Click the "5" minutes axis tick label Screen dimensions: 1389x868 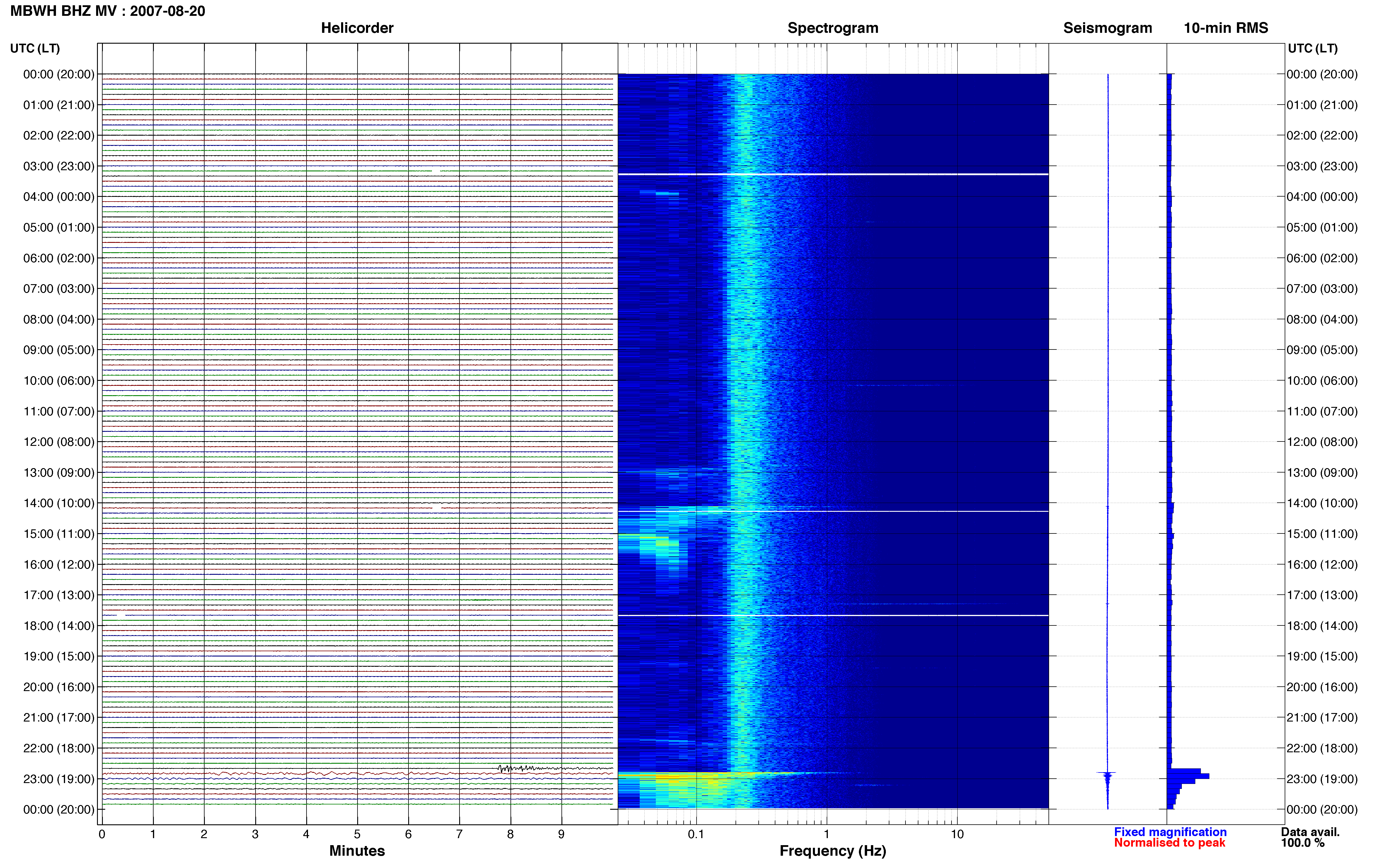point(357,834)
